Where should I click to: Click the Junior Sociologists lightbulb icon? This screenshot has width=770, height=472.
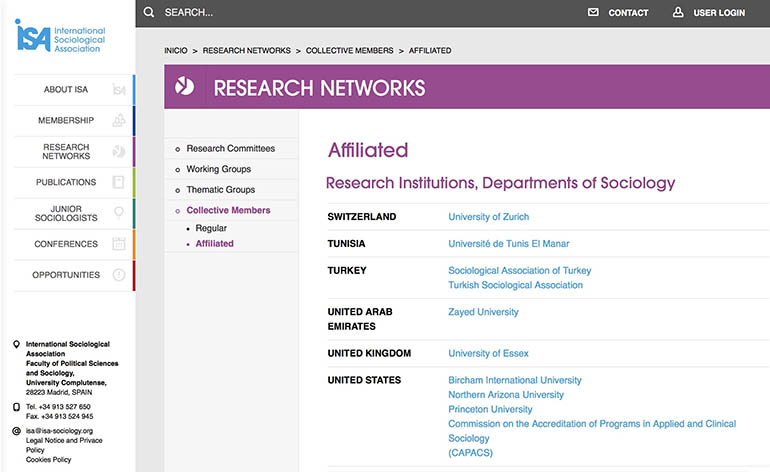coord(119,213)
